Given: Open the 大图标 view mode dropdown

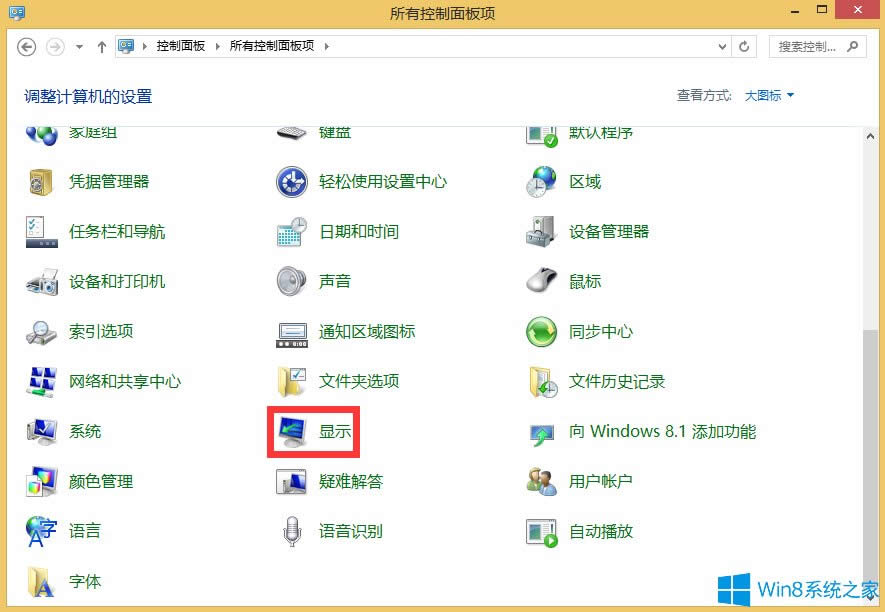Looking at the screenshot, I should point(766,95).
